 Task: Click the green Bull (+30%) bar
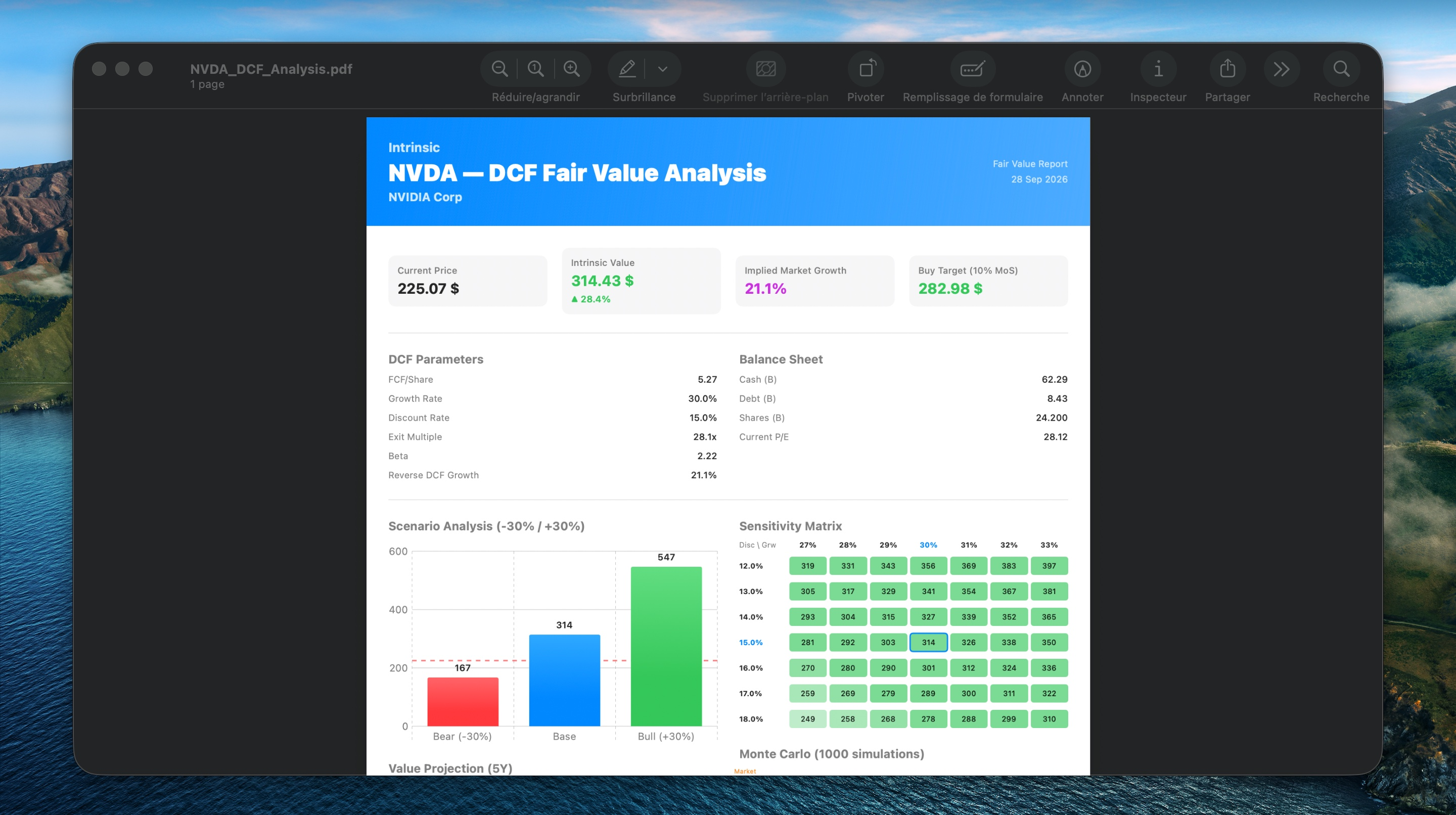666,646
